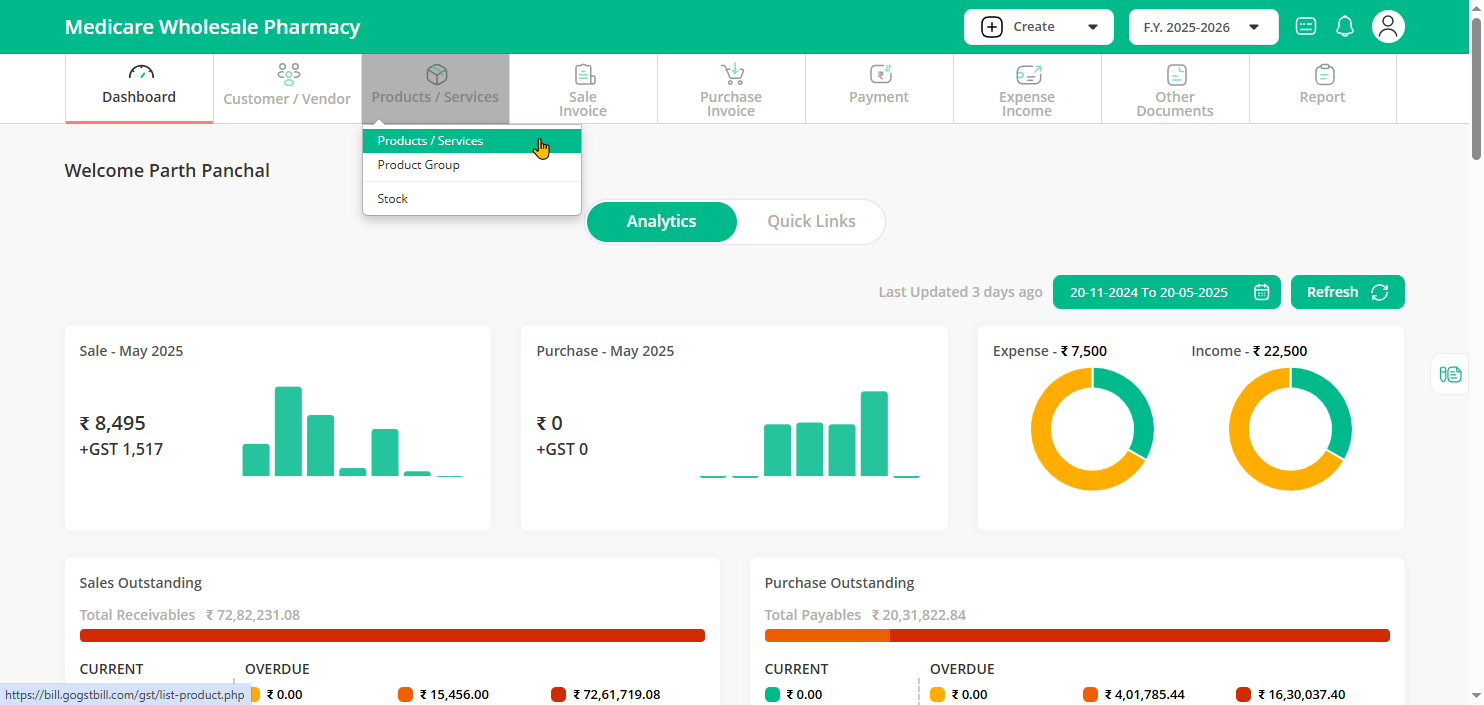Click the red Sales Outstanding receivables bar
The width and height of the screenshot is (1484, 705).
pyautogui.click(x=392, y=635)
